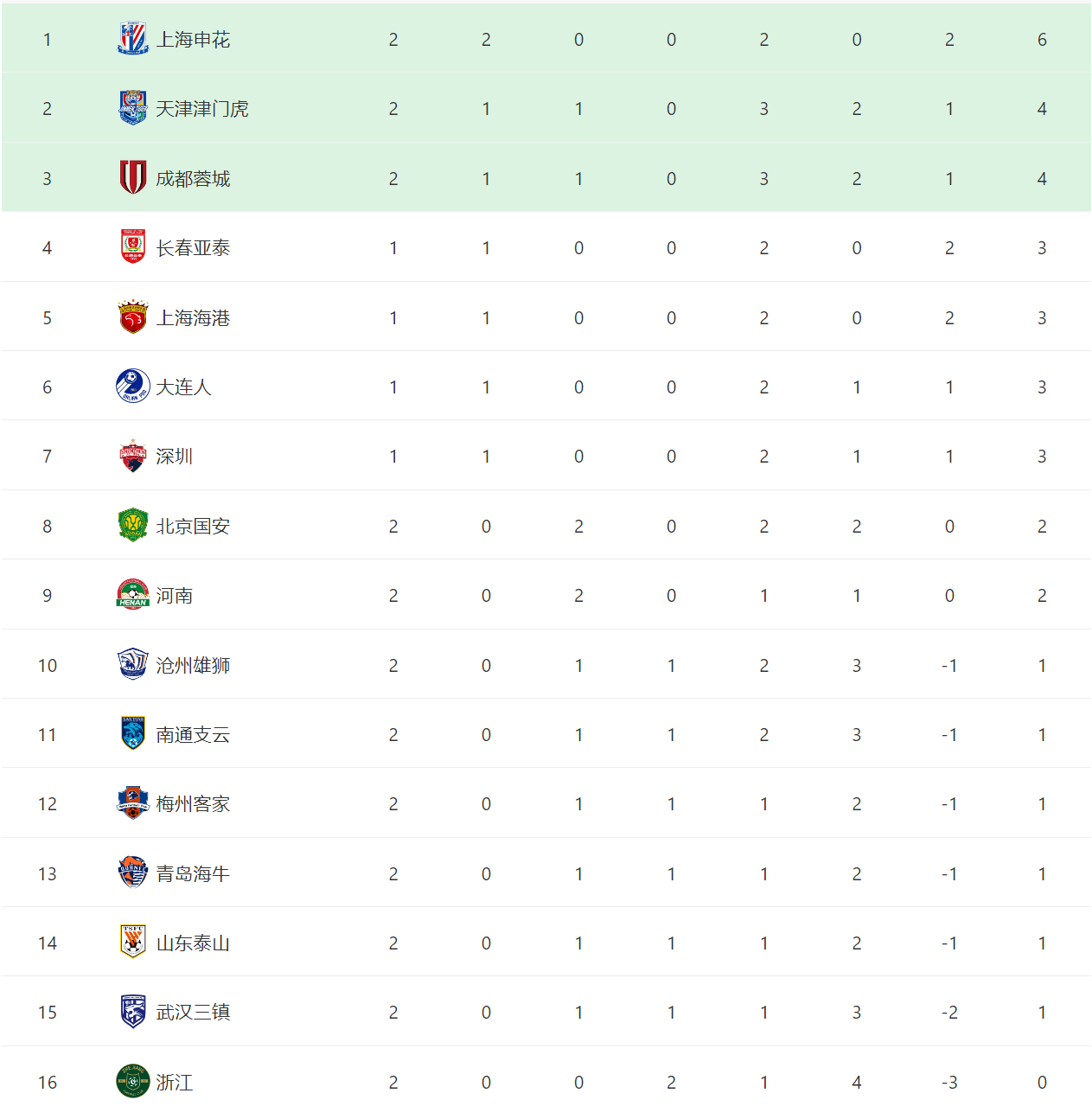Select rank 1 row number
This screenshot has height=1106, width=1092.
47,39
